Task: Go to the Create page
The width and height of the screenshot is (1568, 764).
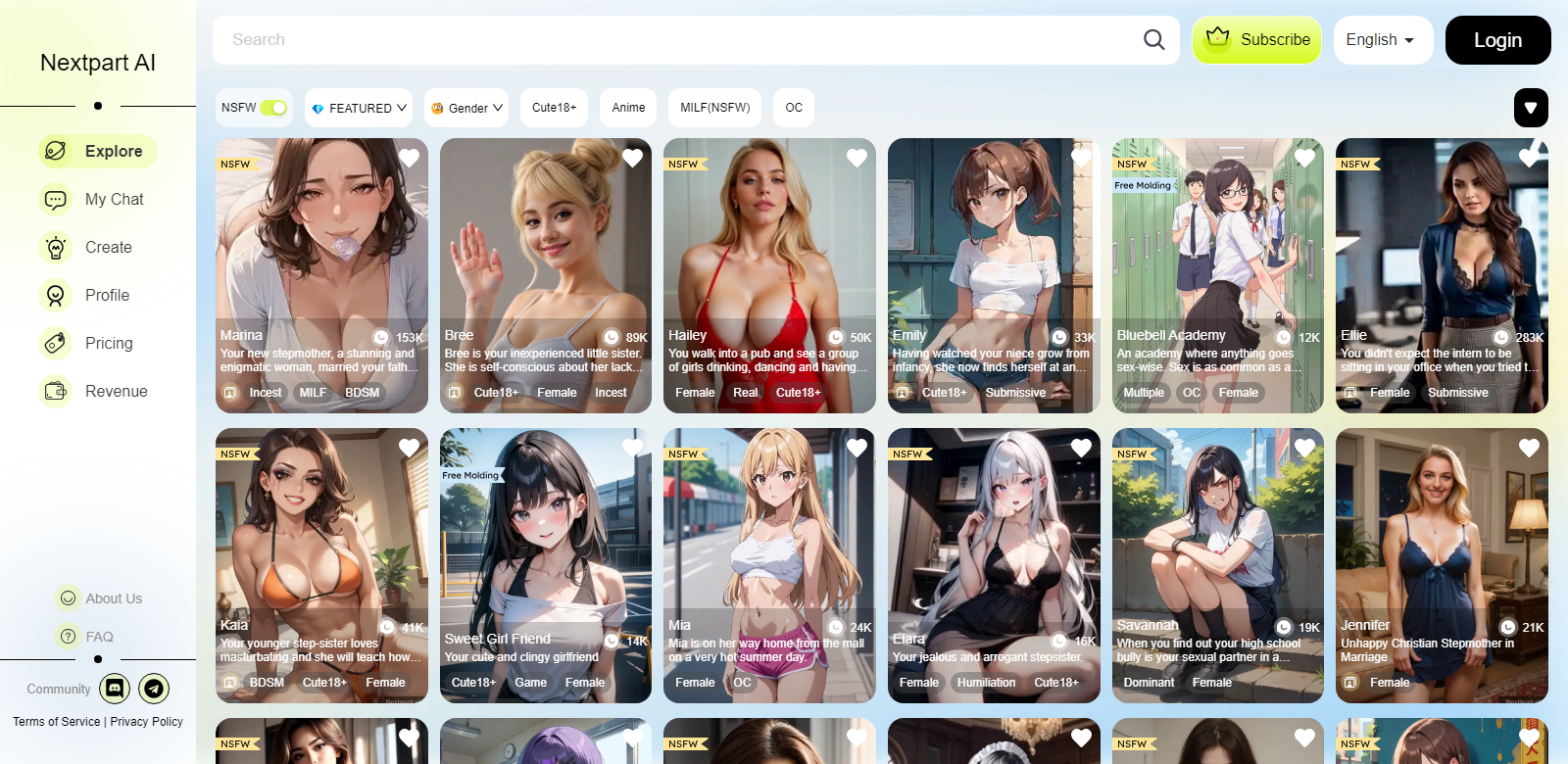Action: [x=98, y=247]
